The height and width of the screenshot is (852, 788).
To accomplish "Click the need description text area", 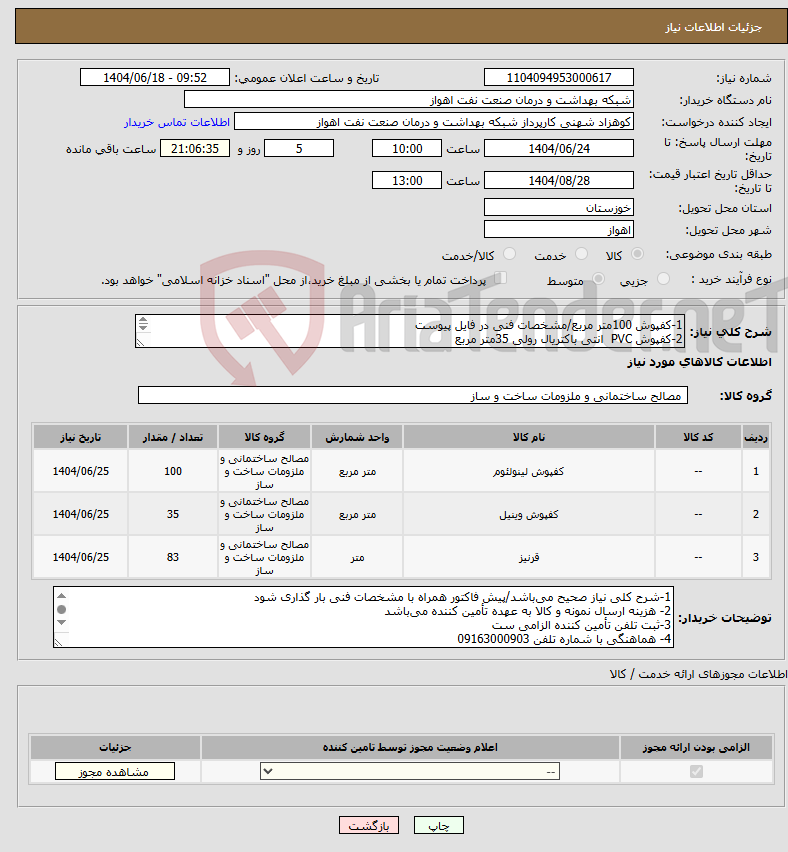I will click(410, 331).
